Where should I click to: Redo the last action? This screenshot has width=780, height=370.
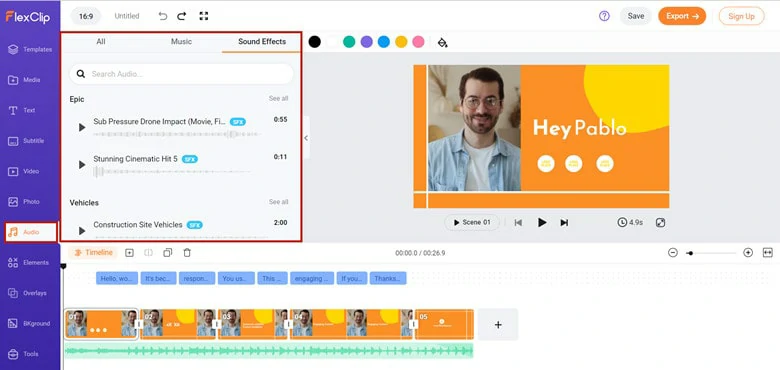click(x=182, y=16)
